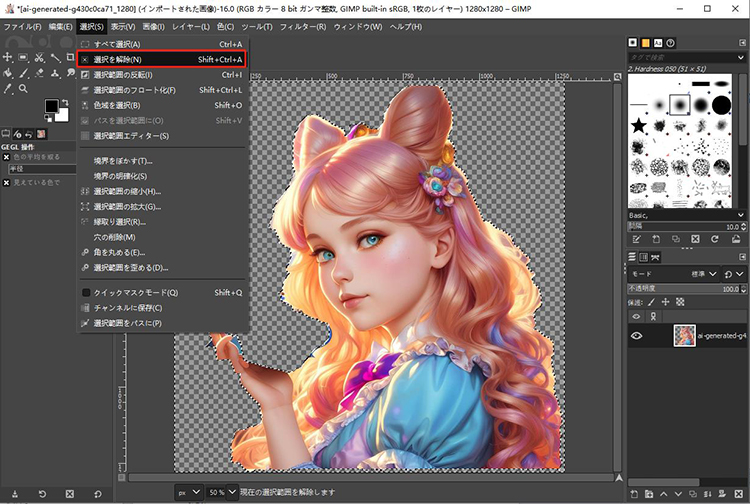This screenshot has width=750, height=504.
Task: Choose すべて選択 from Select menu
Action: (x=163, y=44)
